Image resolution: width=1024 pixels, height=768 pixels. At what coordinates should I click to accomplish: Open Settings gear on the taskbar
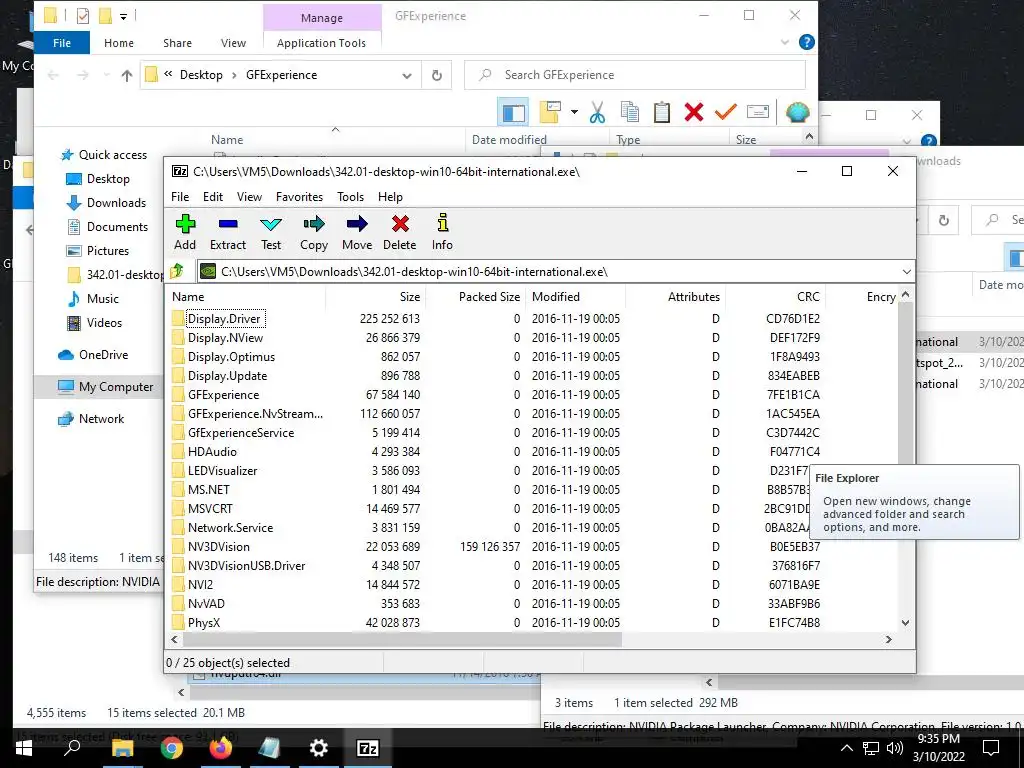pyautogui.click(x=319, y=748)
